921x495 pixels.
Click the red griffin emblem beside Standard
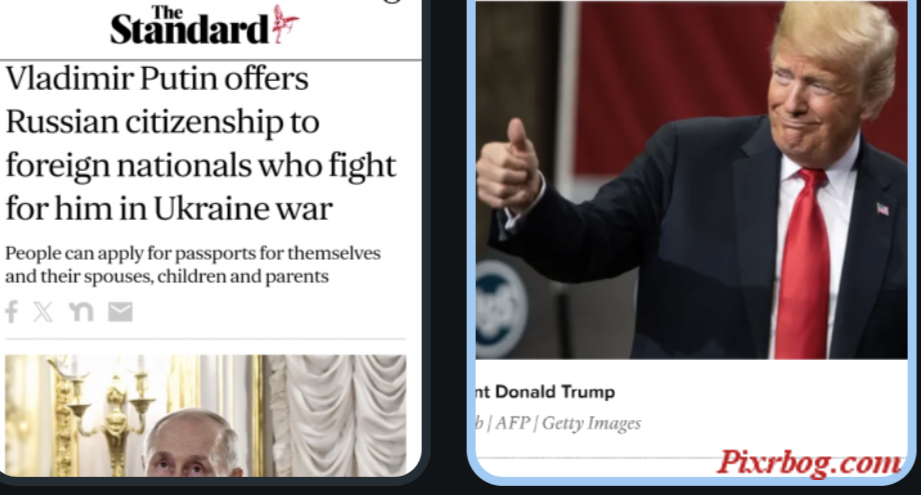285,24
